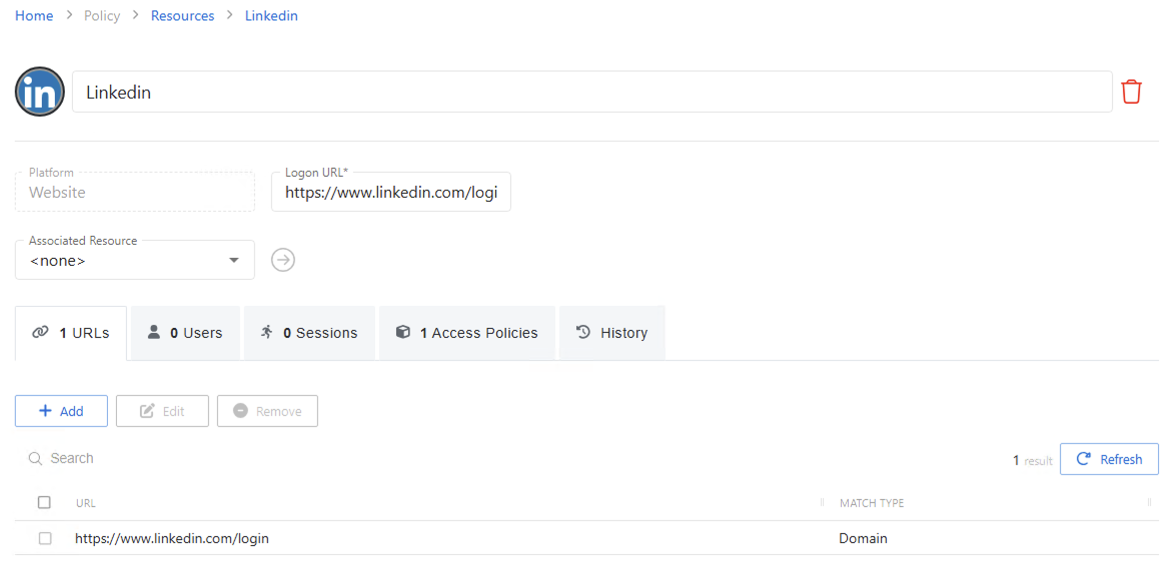The height and width of the screenshot is (570, 1172).
Task: Click the MATCH TYPE column resize handle
Action: point(1150,503)
